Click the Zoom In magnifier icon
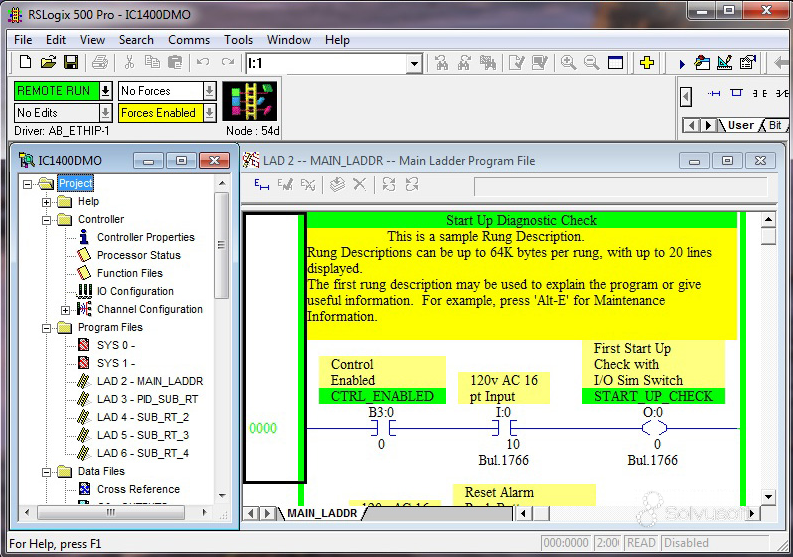 click(568, 63)
